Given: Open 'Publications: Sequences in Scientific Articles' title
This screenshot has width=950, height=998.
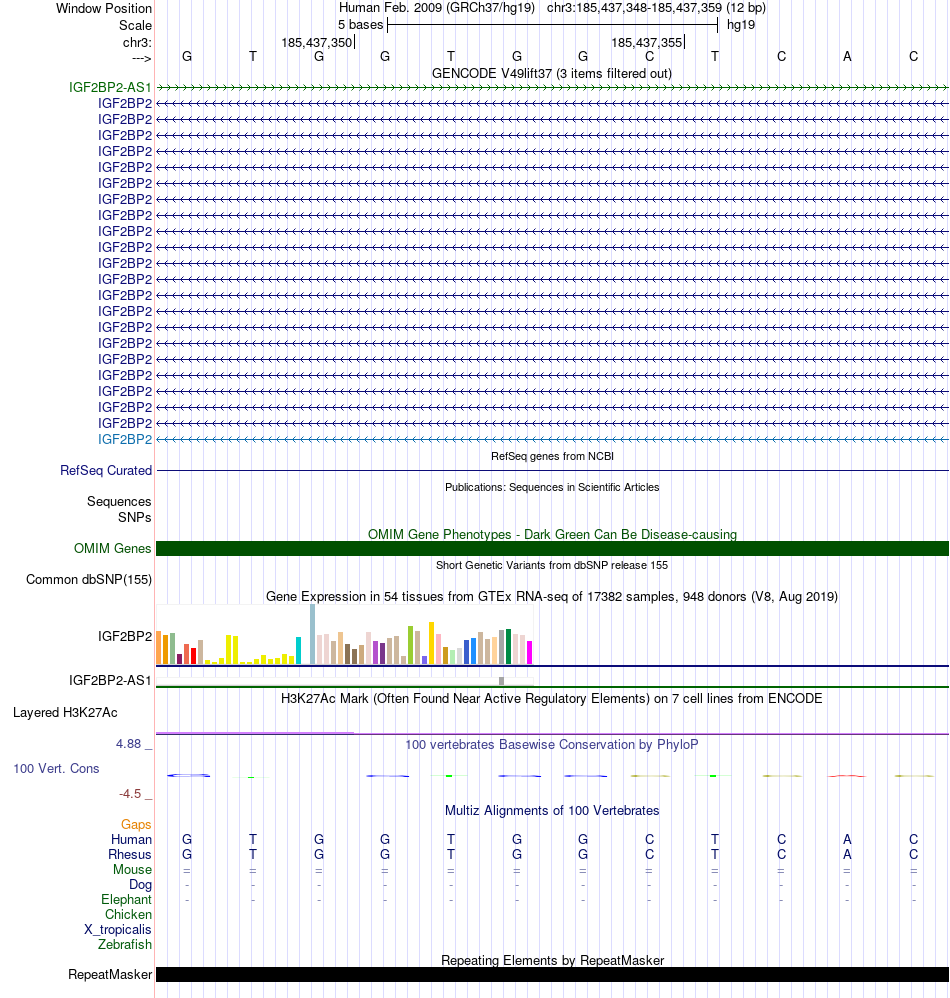Looking at the screenshot, I should pyautogui.click(x=552, y=487).
